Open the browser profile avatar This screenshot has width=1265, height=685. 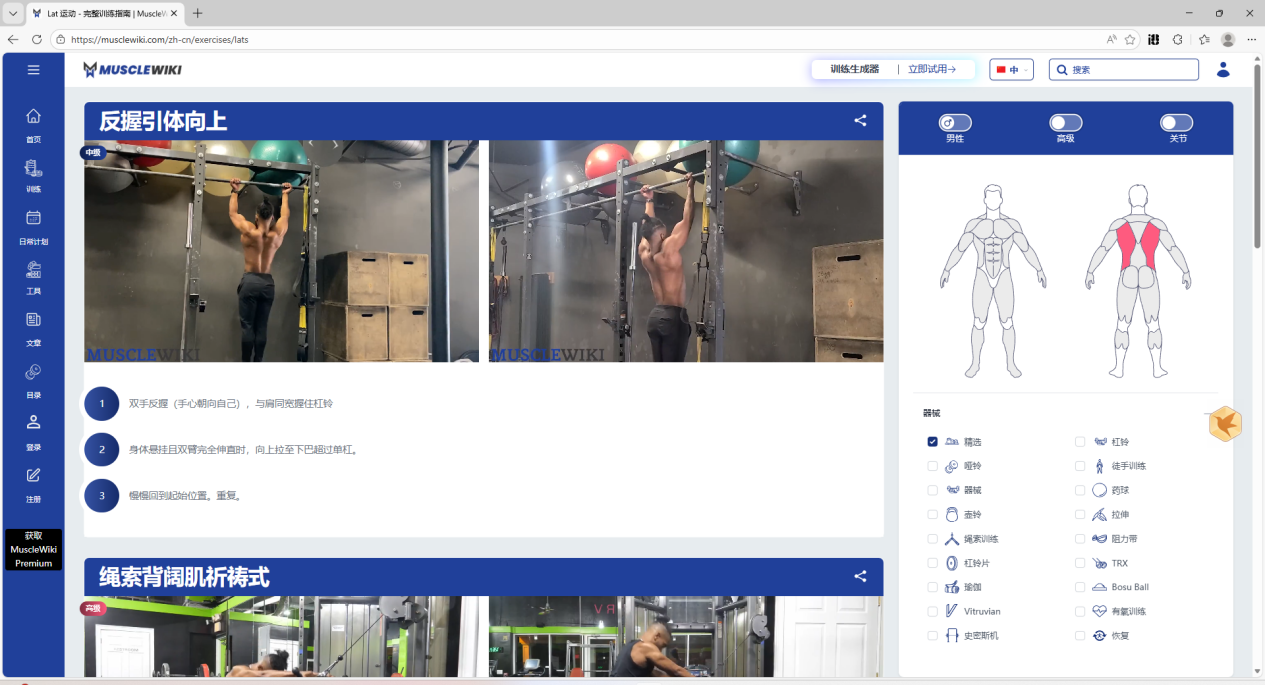pyautogui.click(x=1228, y=39)
